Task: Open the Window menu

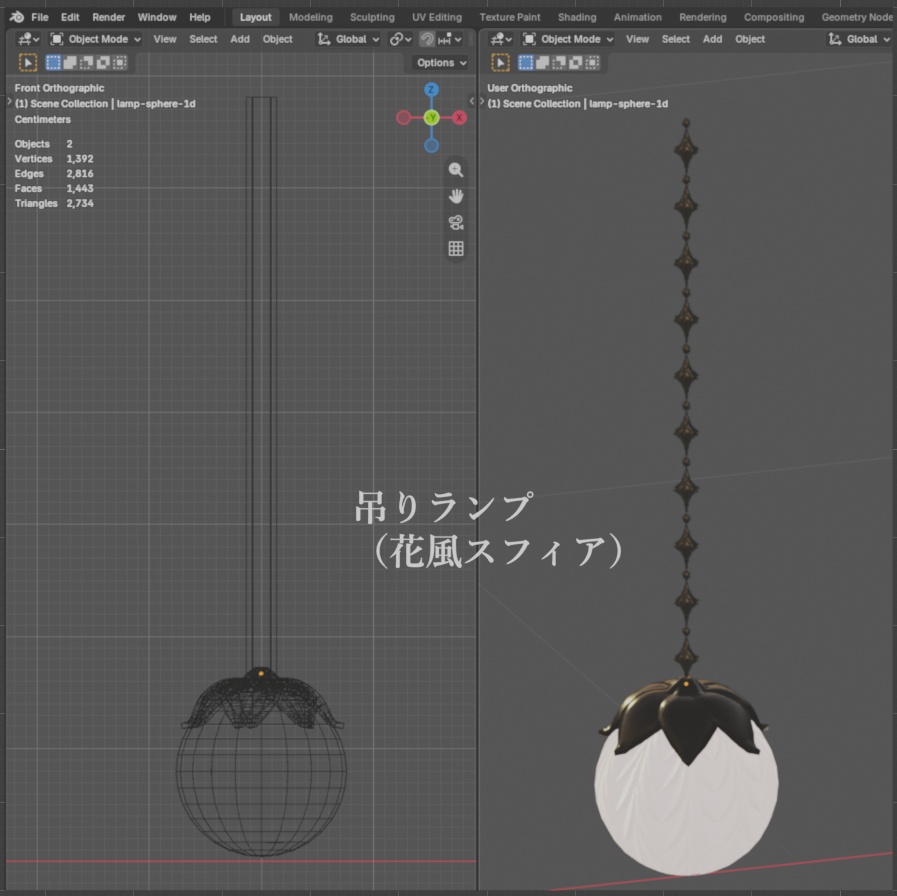Action: [x=157, y=17]
